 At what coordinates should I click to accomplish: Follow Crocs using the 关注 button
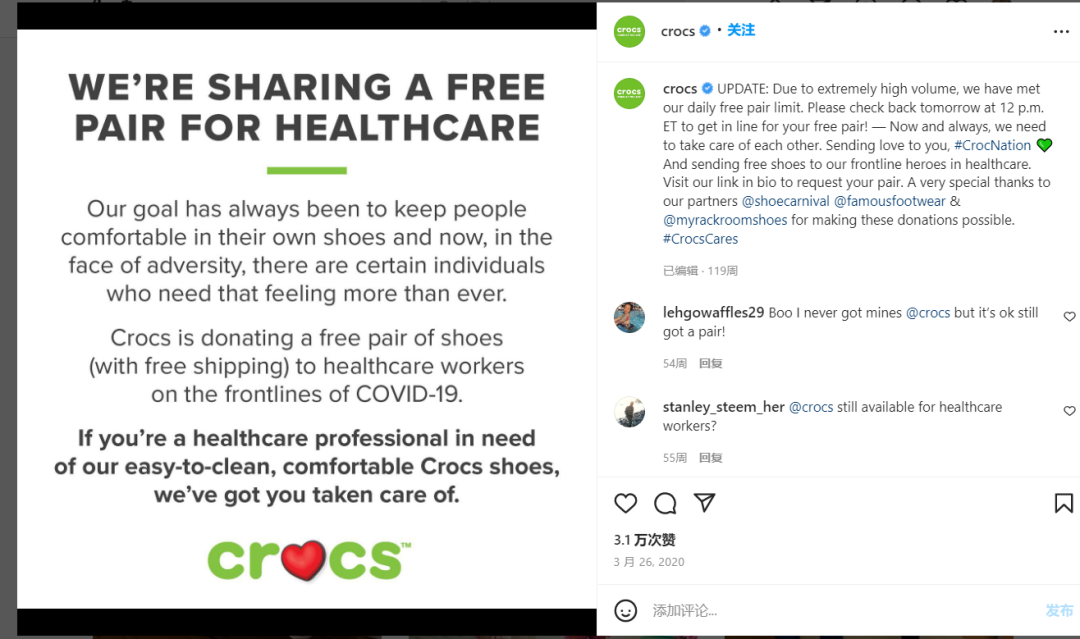[741, 31]
